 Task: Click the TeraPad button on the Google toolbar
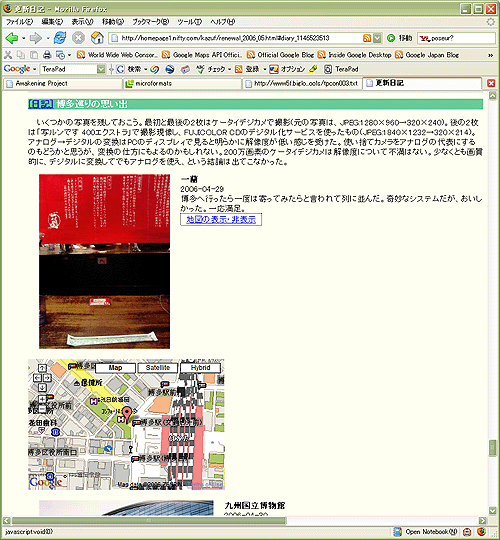pos(341,69)
